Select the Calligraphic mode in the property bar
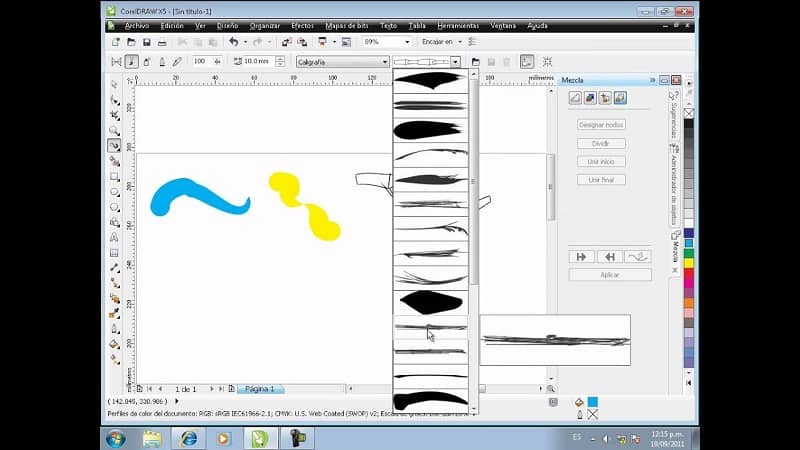This screenshot has height=450, width=800. click(162, 62)
